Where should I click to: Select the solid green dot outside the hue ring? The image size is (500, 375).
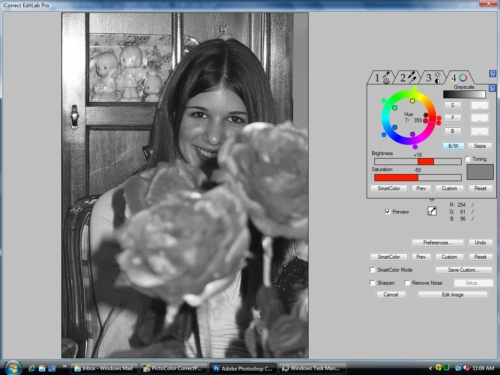pyautogui.click(x=384, y=100)
